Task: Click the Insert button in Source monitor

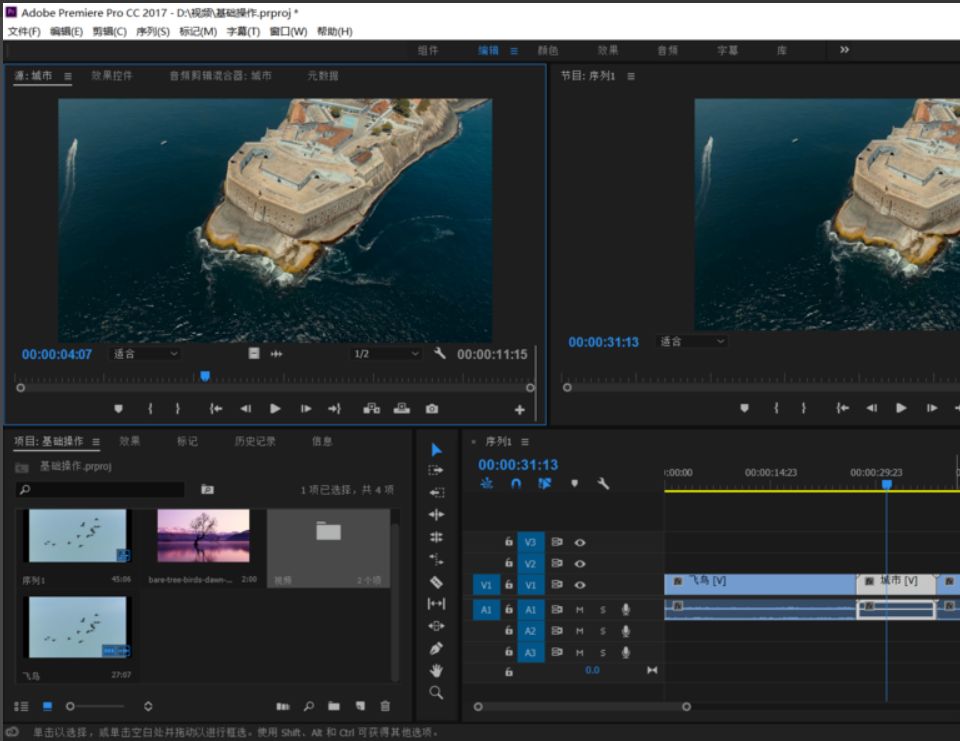Action: coord(372,408)
